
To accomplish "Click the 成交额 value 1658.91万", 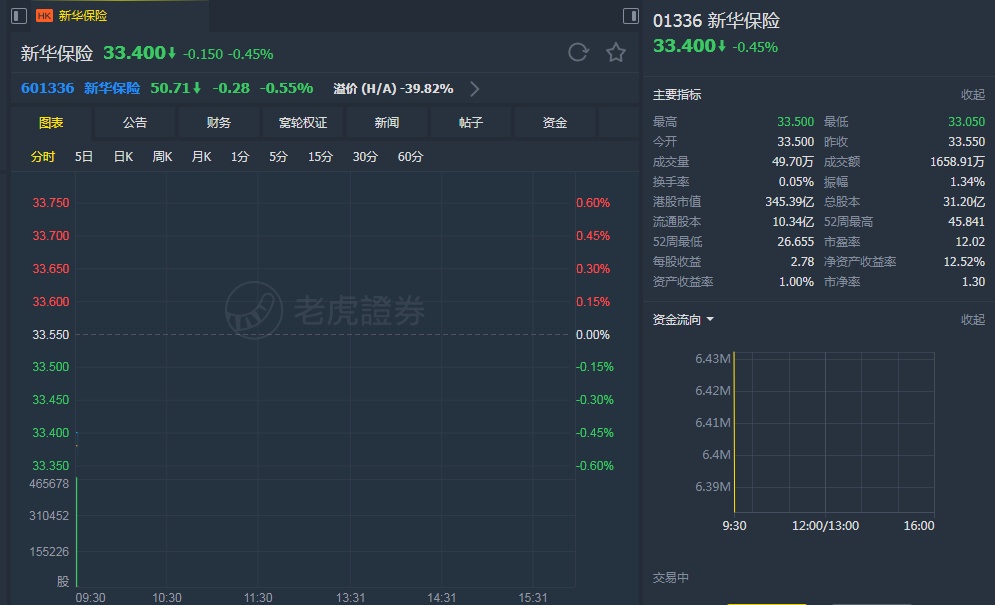I will (958, 162).
